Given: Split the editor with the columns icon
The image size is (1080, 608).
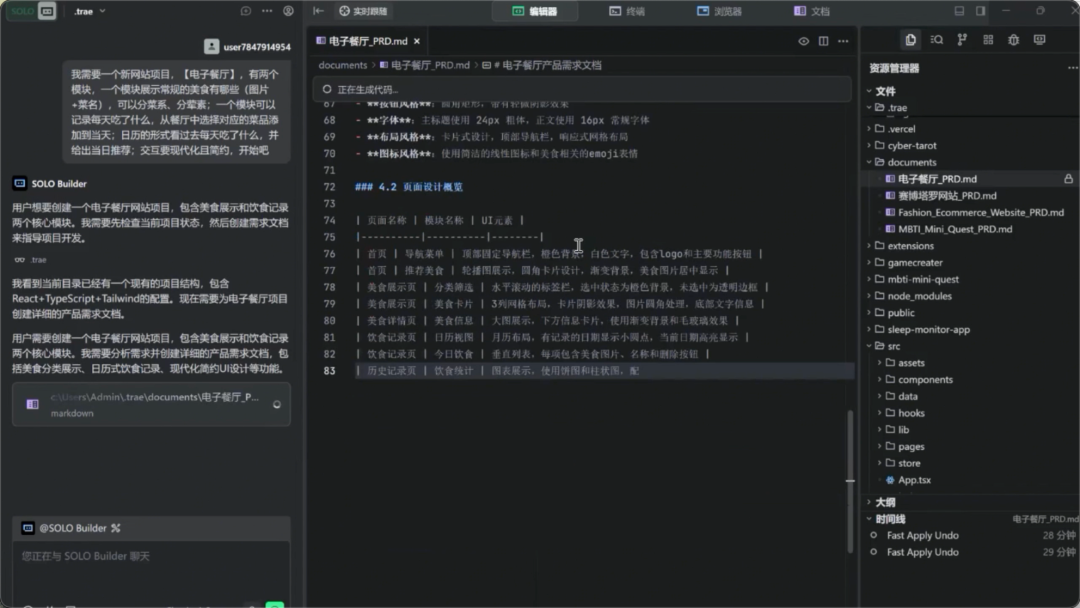Looking at the screenshot, I should 824,41.
